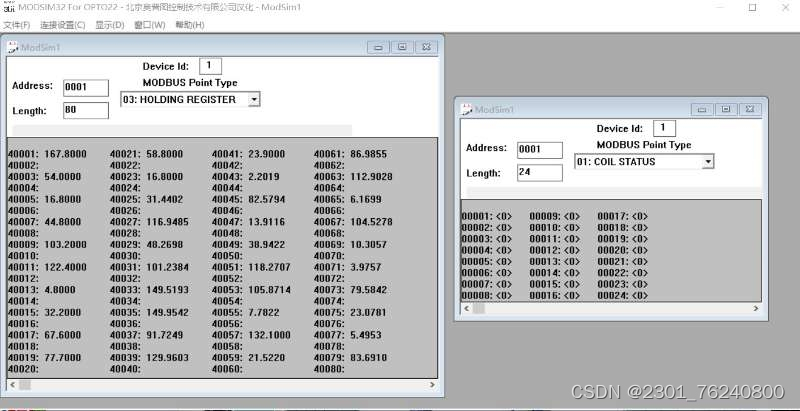Close the coil status ModSim1 window
800x411 pixels.
pos(749,109)
